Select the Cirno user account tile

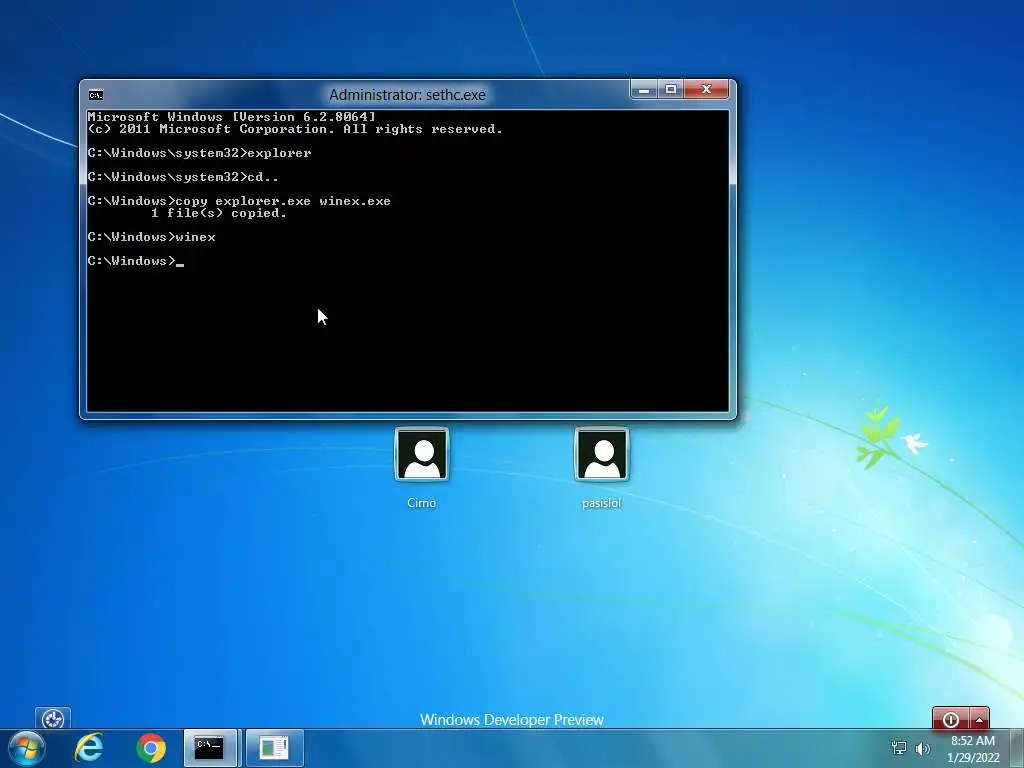[422, 455]
